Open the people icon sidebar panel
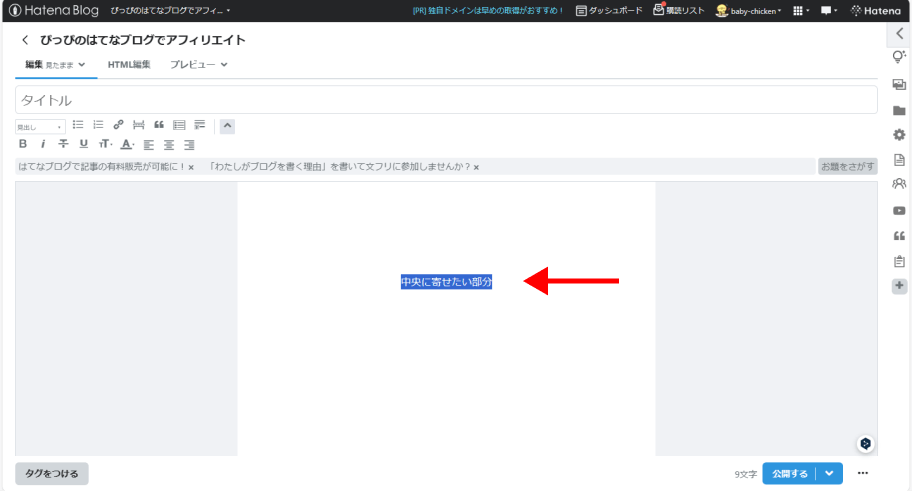This screenshot has height=491, width=912. tap(899, 184)
